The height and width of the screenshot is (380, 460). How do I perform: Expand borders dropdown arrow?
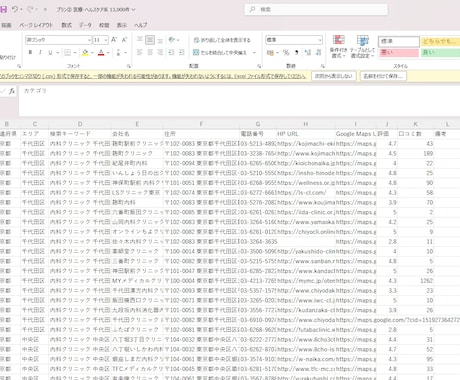pyautogui.click(x=75, y=53)
